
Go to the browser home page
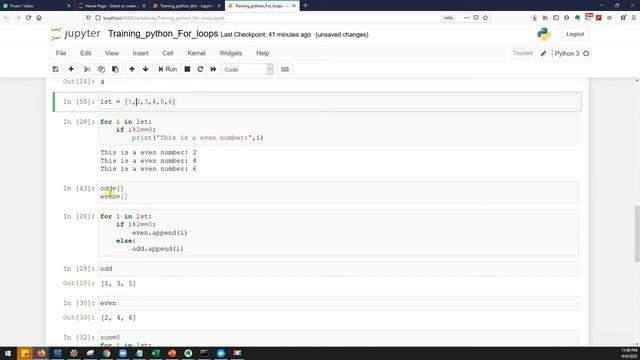click(39, 18)
